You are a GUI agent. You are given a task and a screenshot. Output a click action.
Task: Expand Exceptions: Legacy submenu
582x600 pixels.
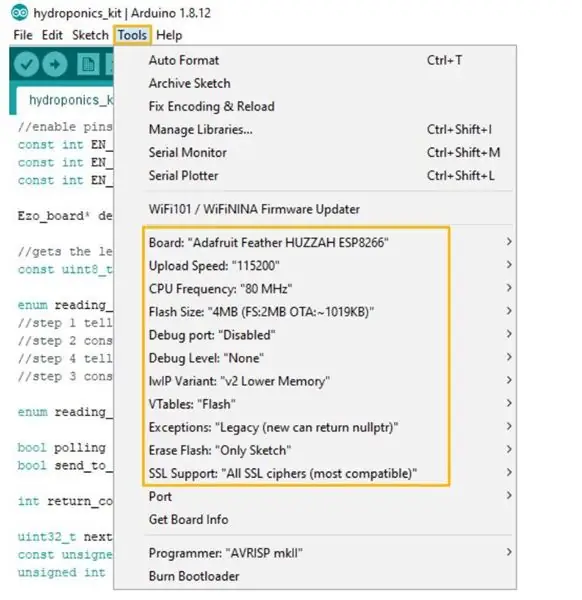coord(315,427)
